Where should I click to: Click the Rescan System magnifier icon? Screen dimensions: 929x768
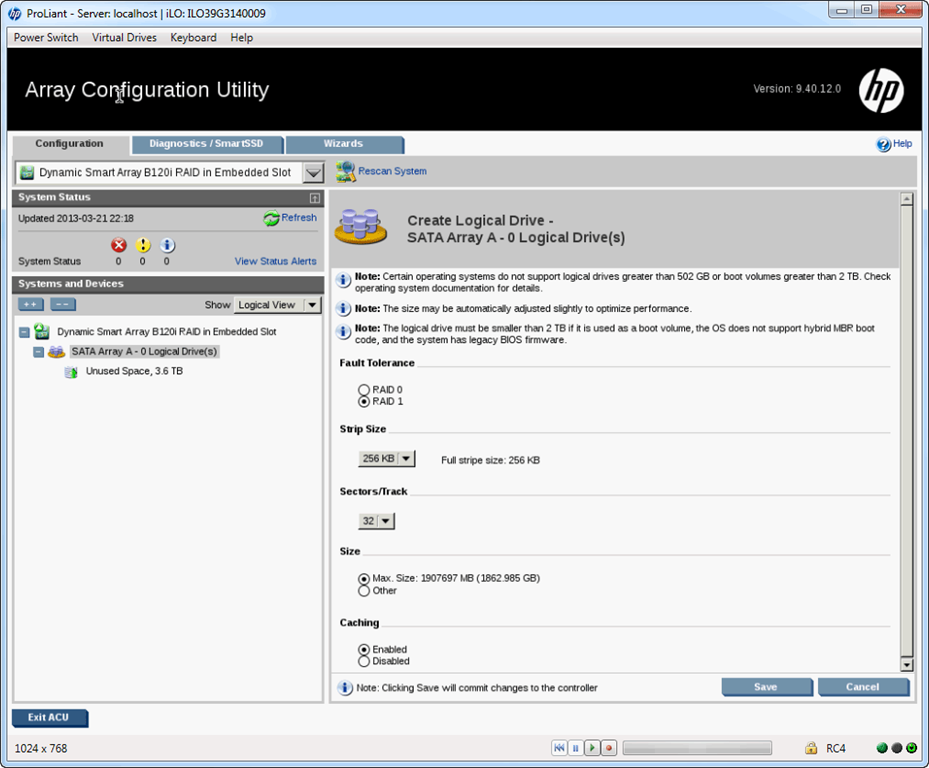coord(345,171)
